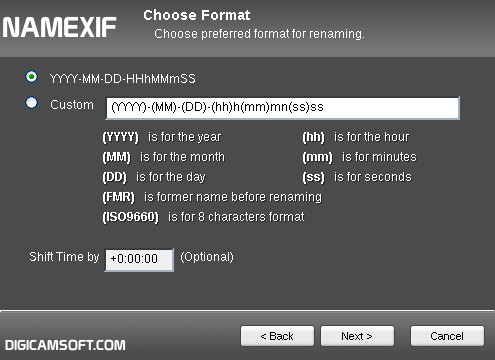Click the Custom option label
This screenshot has width=495, height=360.
72,105
